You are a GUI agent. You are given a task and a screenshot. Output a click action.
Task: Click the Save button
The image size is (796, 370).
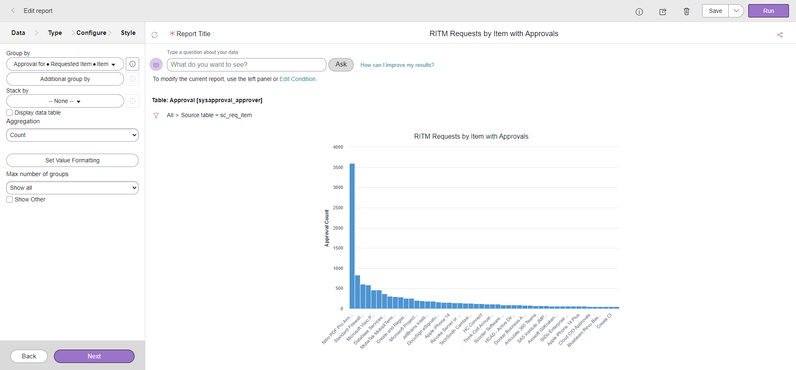[x=715, y=11]
